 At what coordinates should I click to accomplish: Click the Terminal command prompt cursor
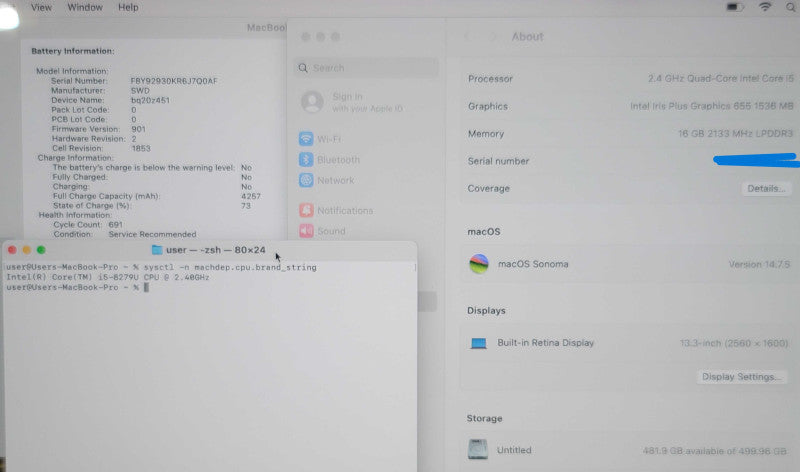pos(146,287)
